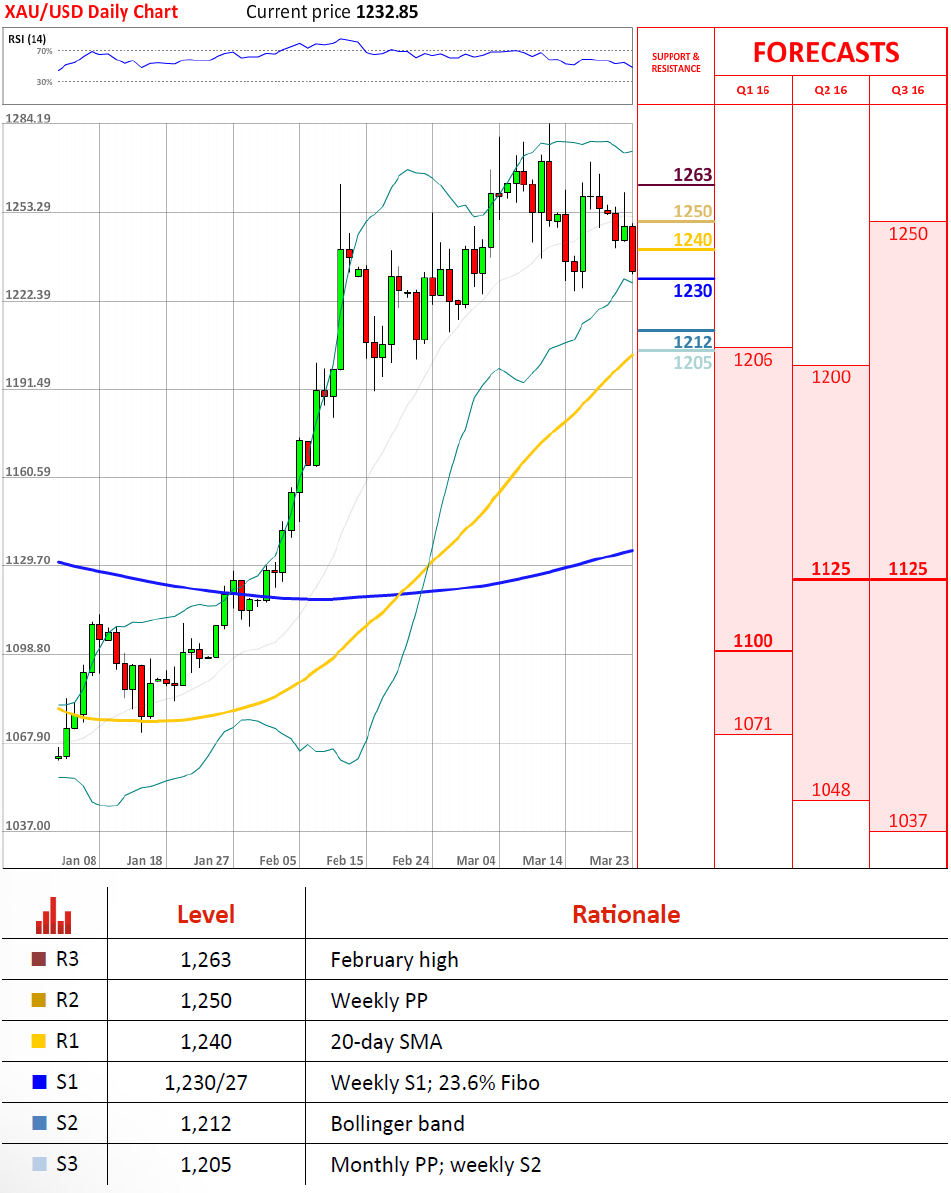Select the Q3 16 forecast column header
951x1193 pixels.
click(x=908, y=90)
